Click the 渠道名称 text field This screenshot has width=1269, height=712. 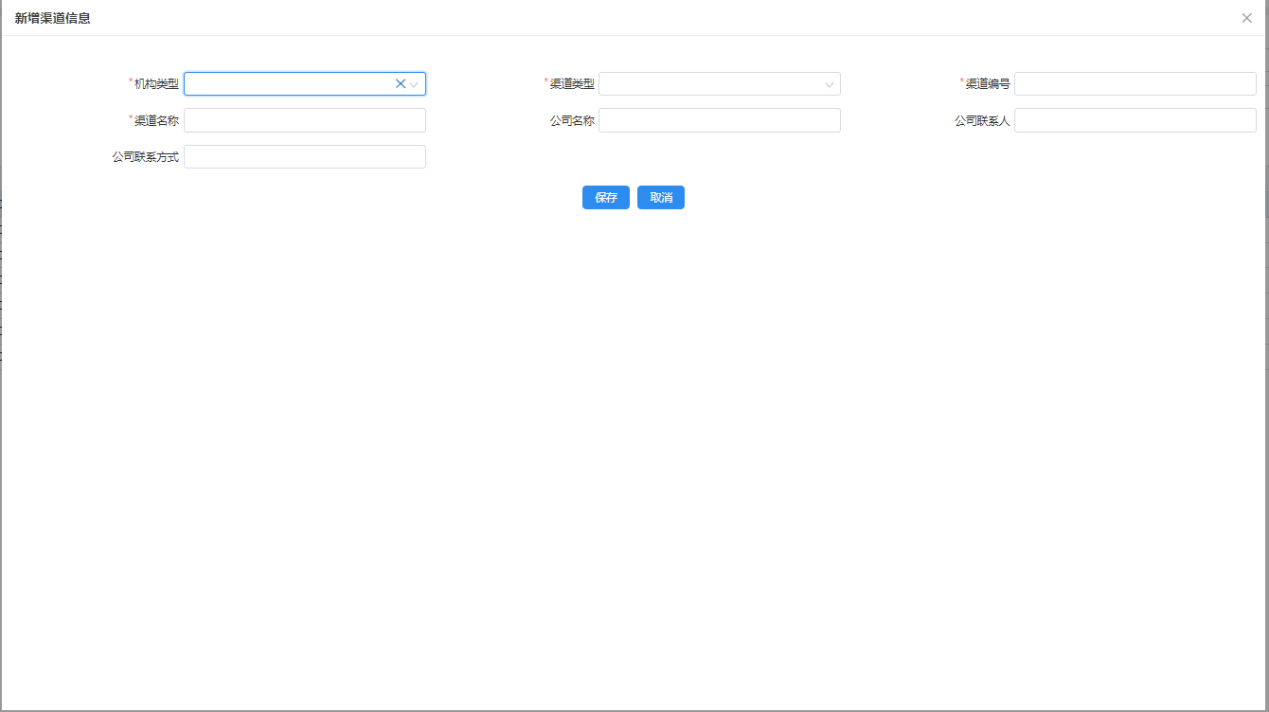pos(305,120)
